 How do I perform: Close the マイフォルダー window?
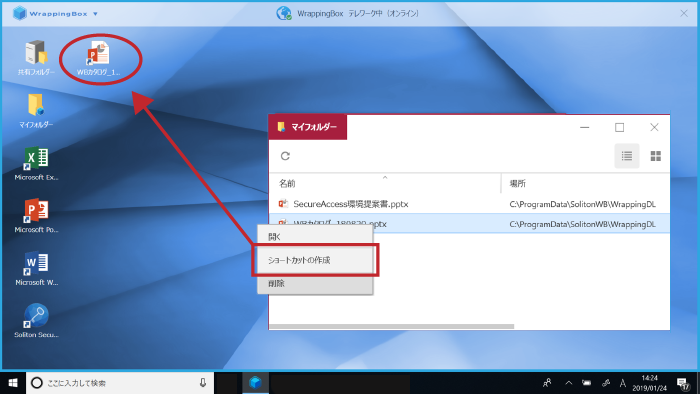[x=654, y=128]
